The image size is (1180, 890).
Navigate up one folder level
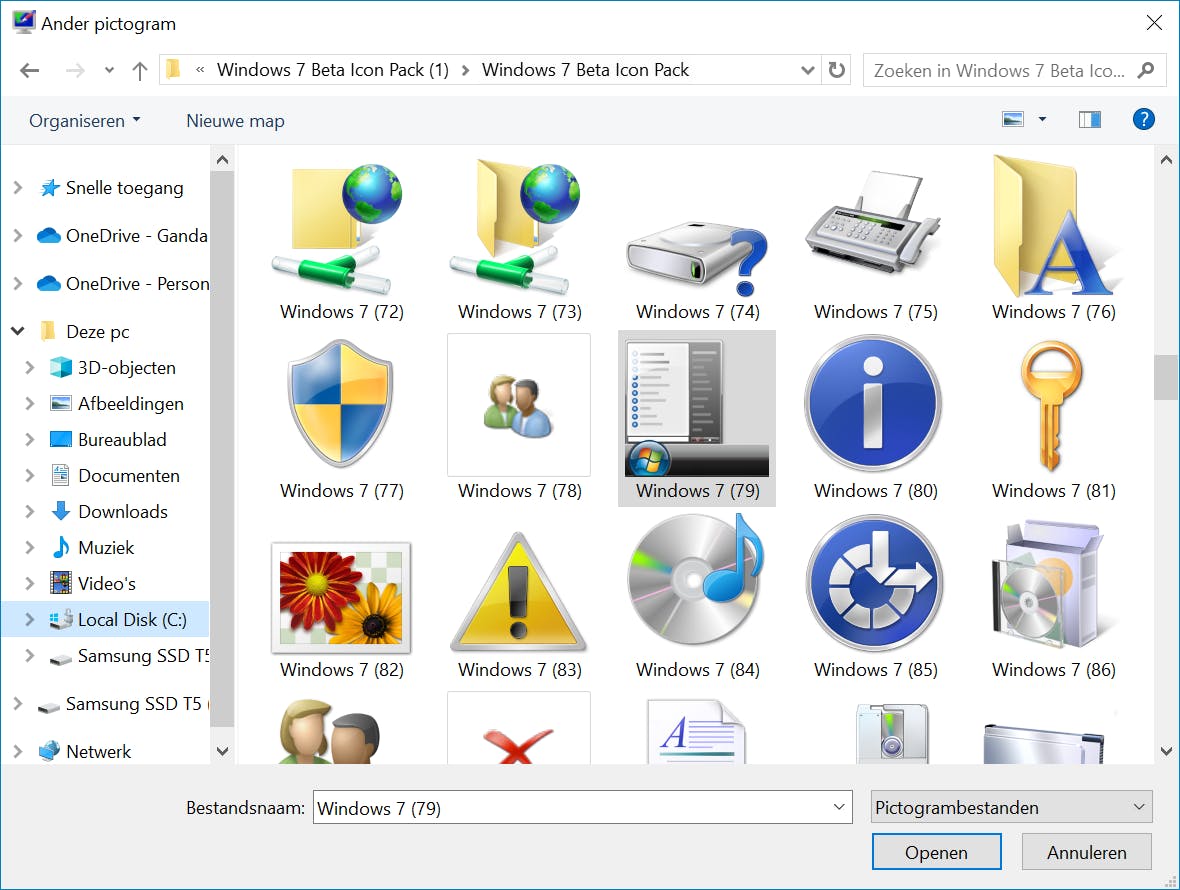pyautogui.click(x=140, y=71)
